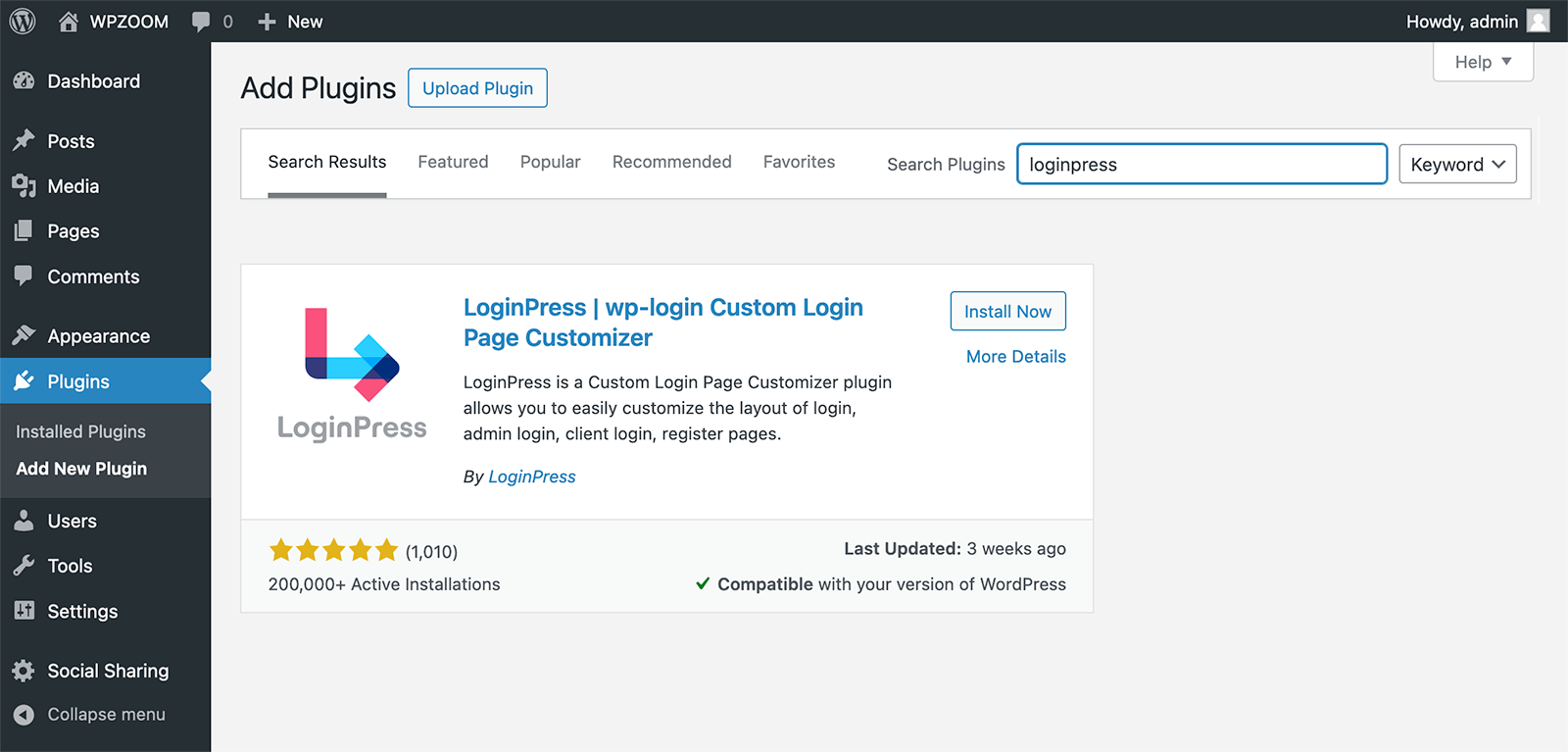Click Collapse menu text
Viewport: 1568px width, 752px height.
(106, 715)
